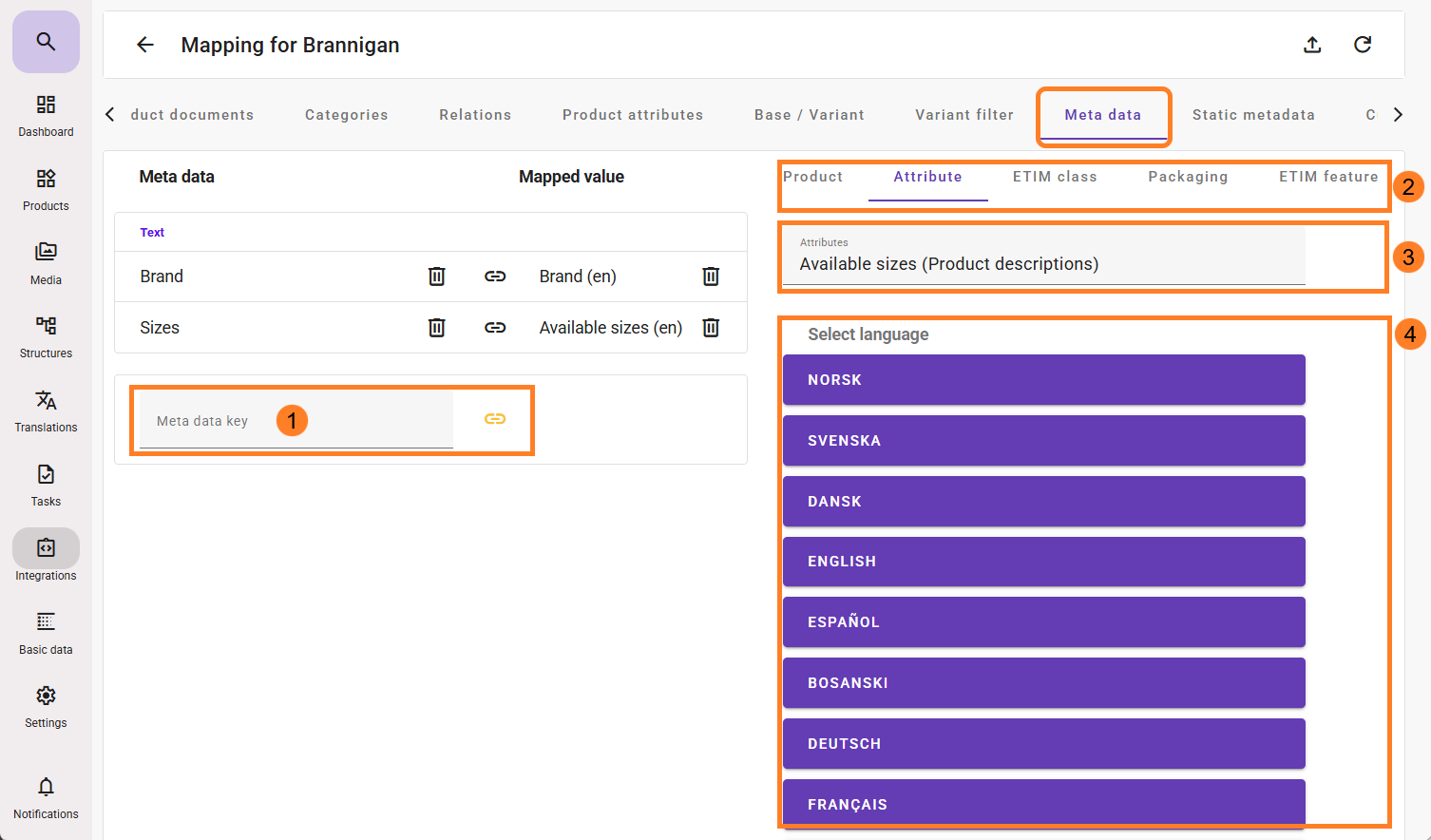Select the ETIM class sub-tab
Screen dimensions: 1431x840
click(1054, 177)
